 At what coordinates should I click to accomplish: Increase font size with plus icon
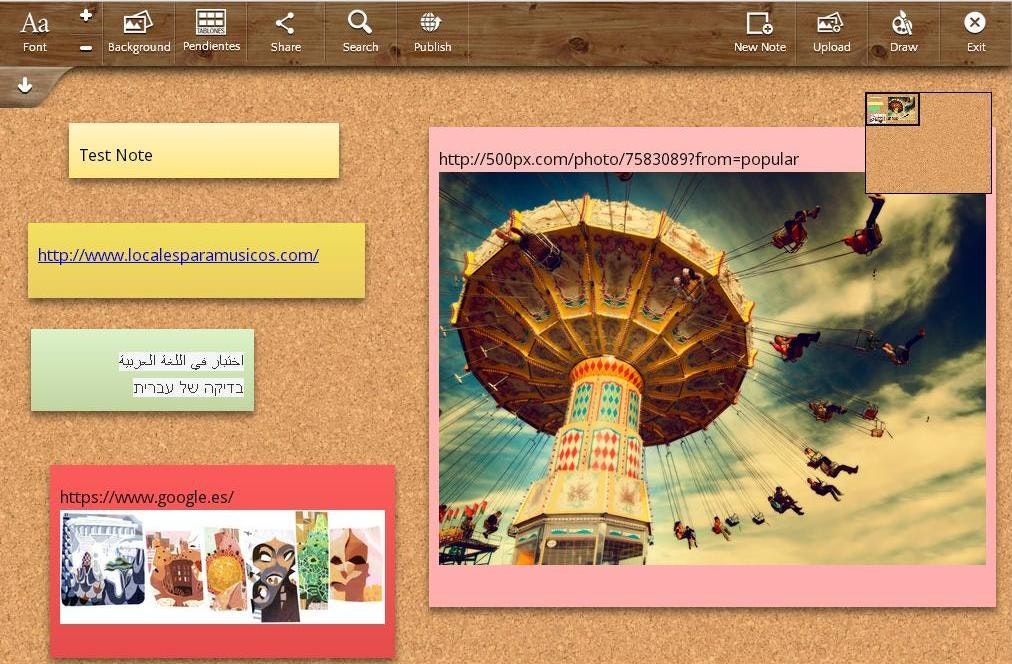[x=86, y=15]
